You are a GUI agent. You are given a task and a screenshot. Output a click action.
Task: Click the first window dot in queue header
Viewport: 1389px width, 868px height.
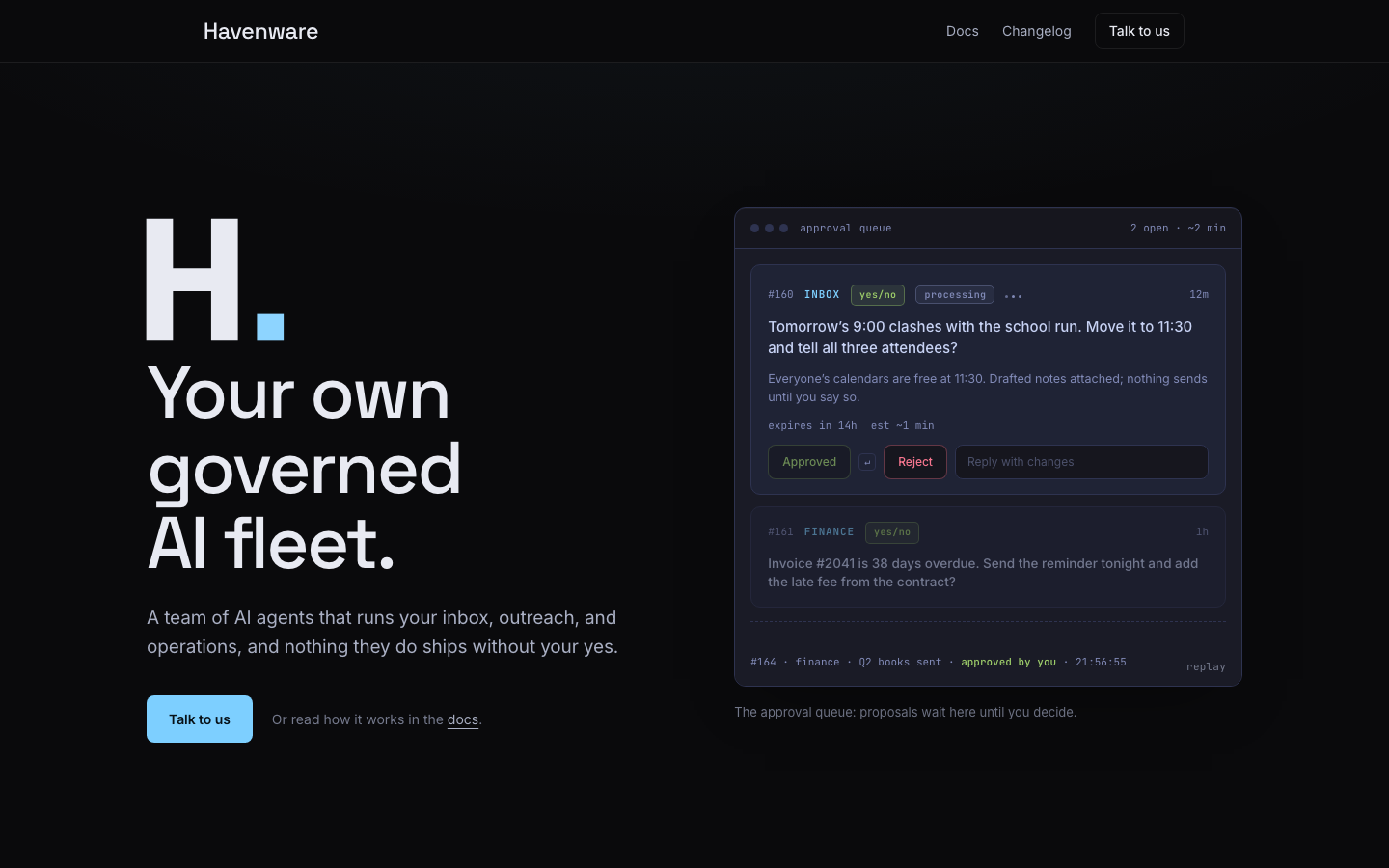point(755,229)
